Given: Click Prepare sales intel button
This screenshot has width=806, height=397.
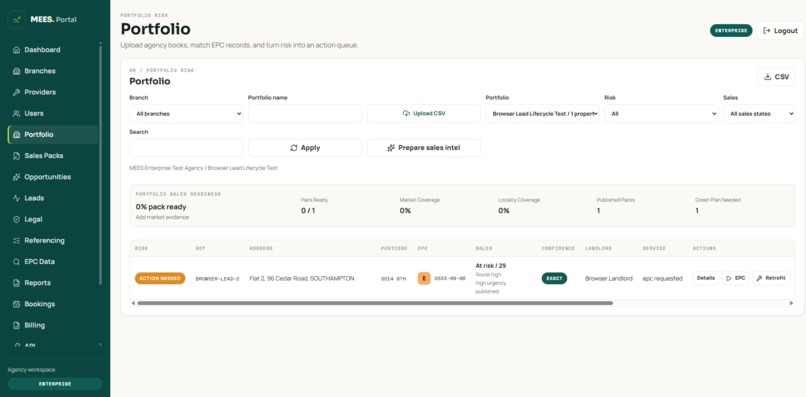Looking at the screenshot, I should [x=424, y=148].
